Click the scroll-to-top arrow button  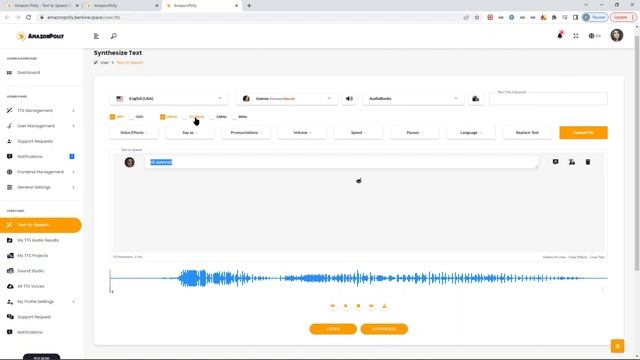click(617, 346)
